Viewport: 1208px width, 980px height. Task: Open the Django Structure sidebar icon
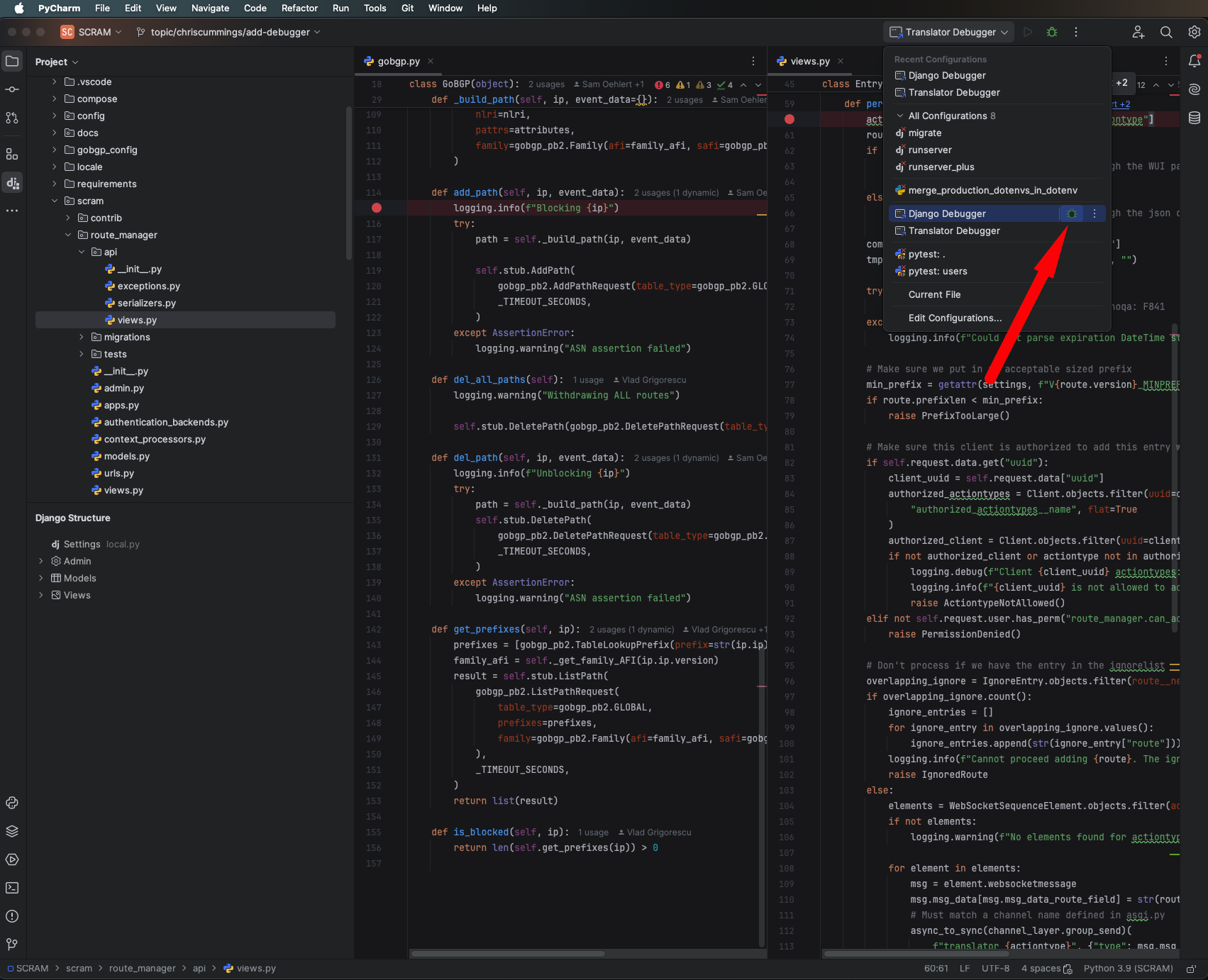[x=13, y=183]
